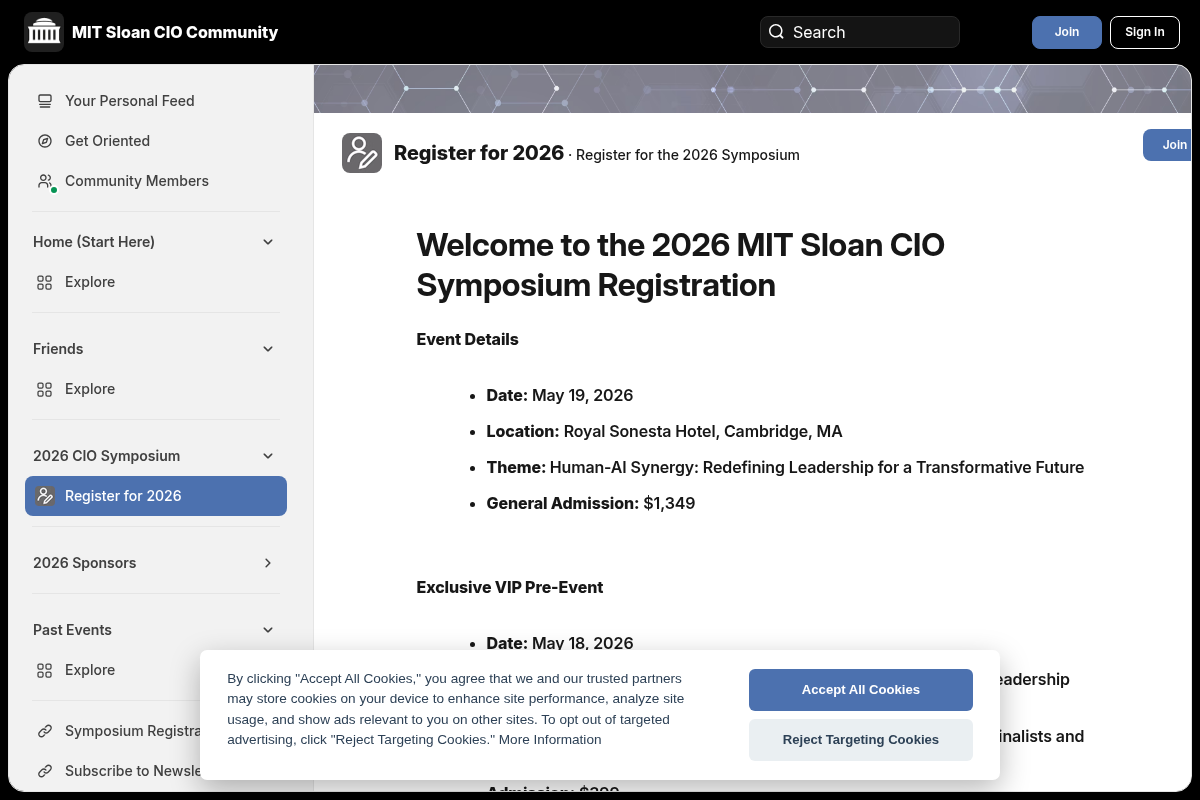1200x800 pixels.
Task: Click the Get Oriented compass icon
Action: (45, 141)
